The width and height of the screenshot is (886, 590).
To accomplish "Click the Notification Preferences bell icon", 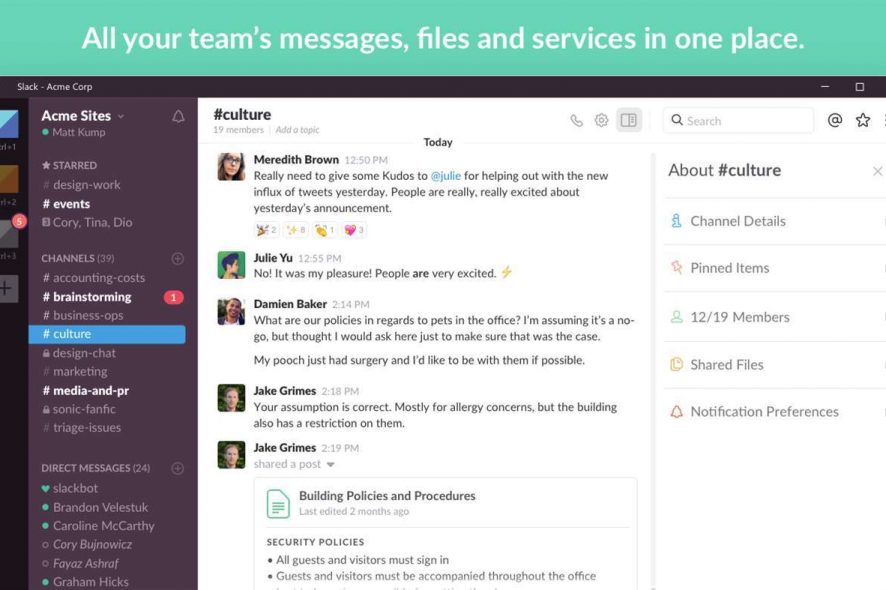I will (676, 411).
